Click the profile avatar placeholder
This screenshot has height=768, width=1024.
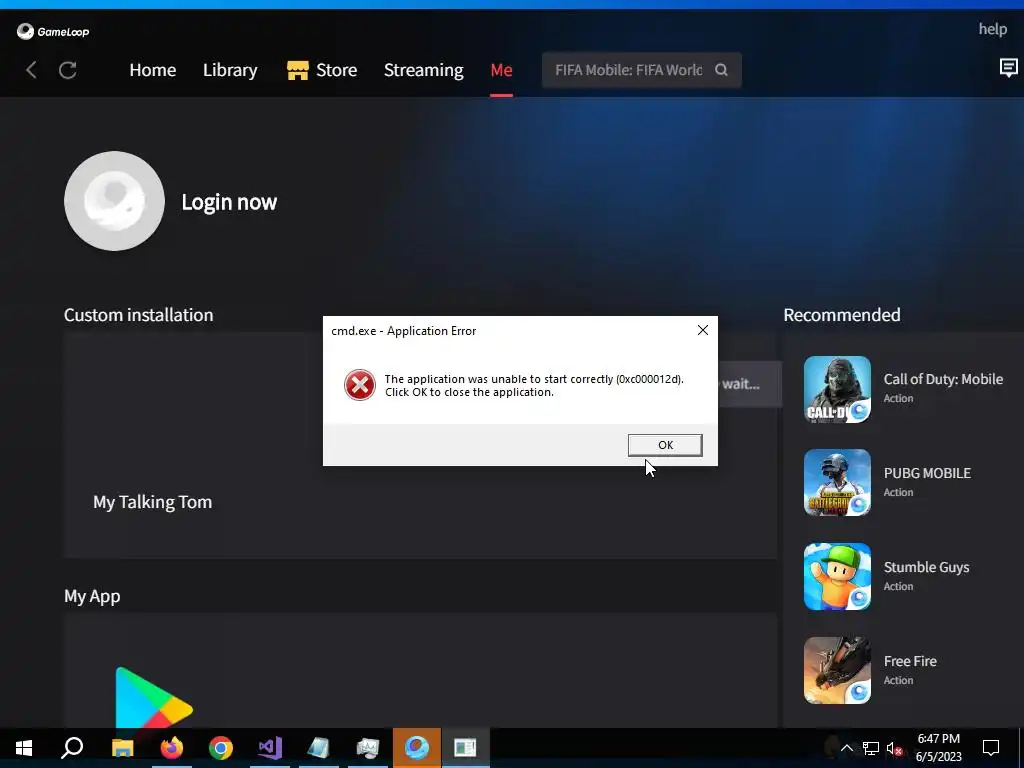click(114, 201)
